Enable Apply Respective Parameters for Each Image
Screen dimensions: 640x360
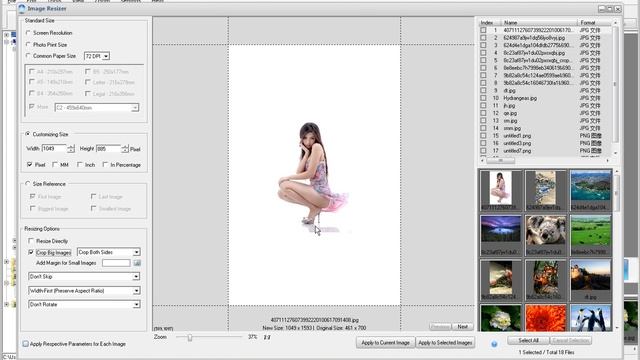(x=25, y=344)
